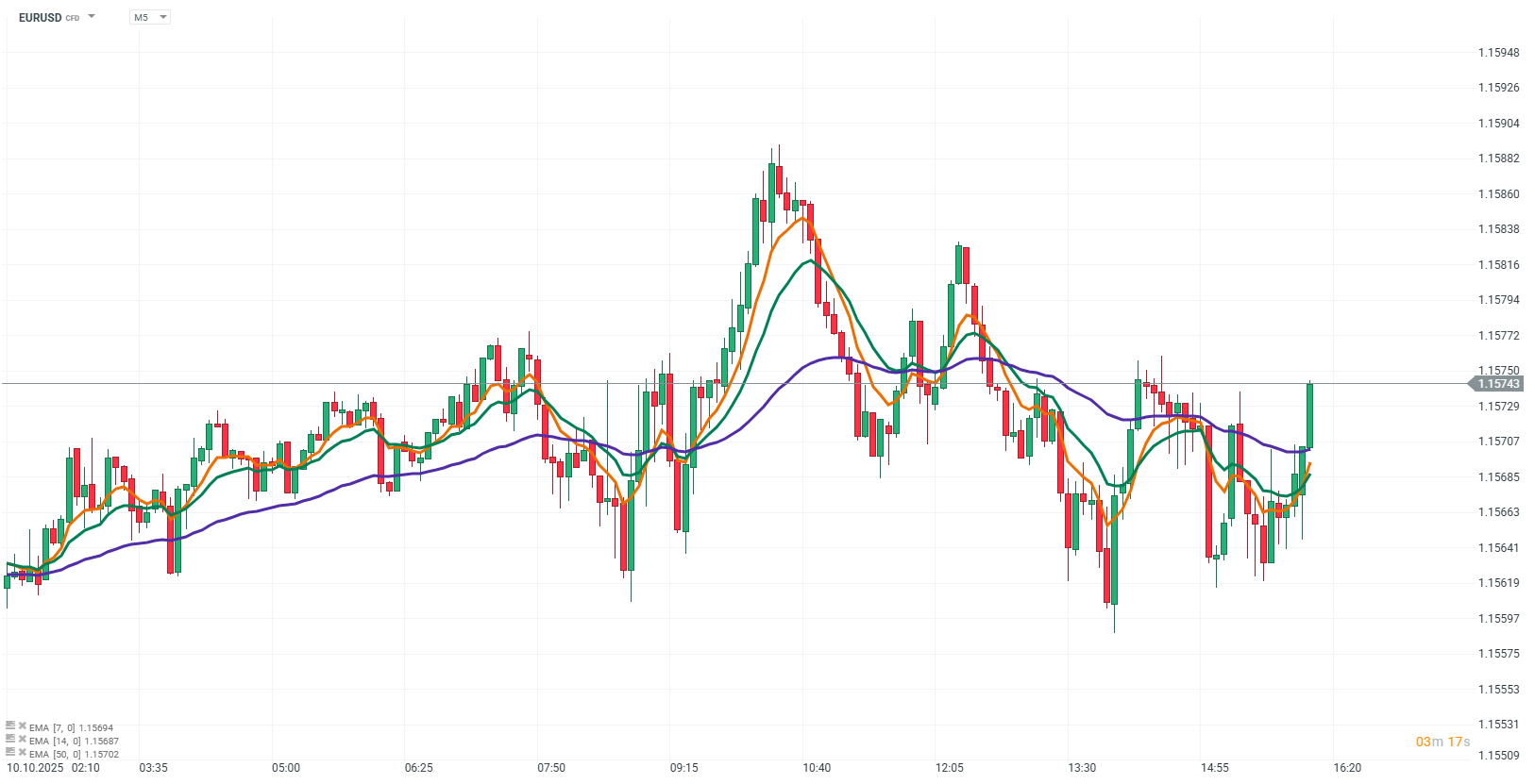Open settings for EMA 7 indicator
The image size is (1535, 784).
(x=10, y=726)
